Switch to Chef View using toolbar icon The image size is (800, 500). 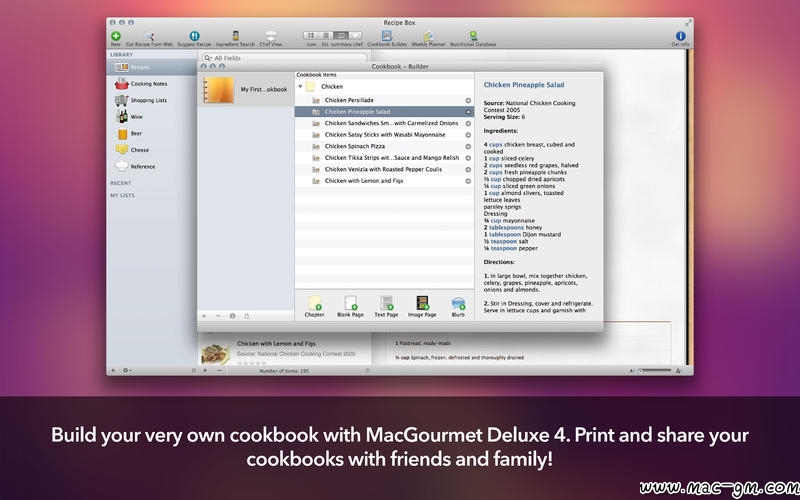coord(271,36)
